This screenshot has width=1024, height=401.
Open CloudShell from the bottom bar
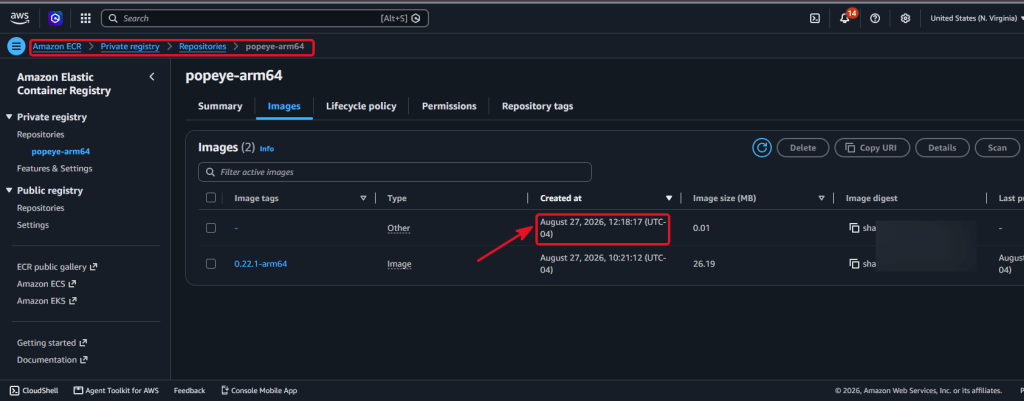pos(34,391)
